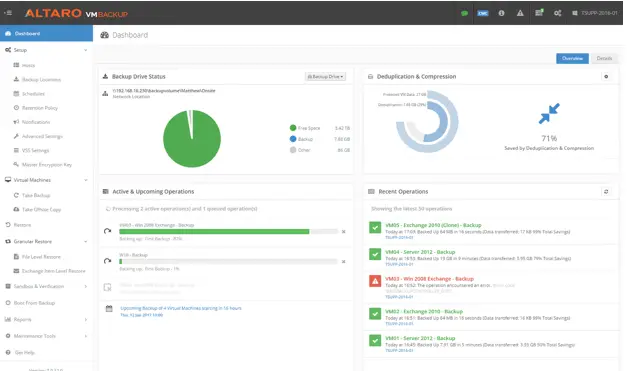Viewport: 627px width, 371px height.
Task: Refresh the Recent Operations panel
Action: point(606,192)
